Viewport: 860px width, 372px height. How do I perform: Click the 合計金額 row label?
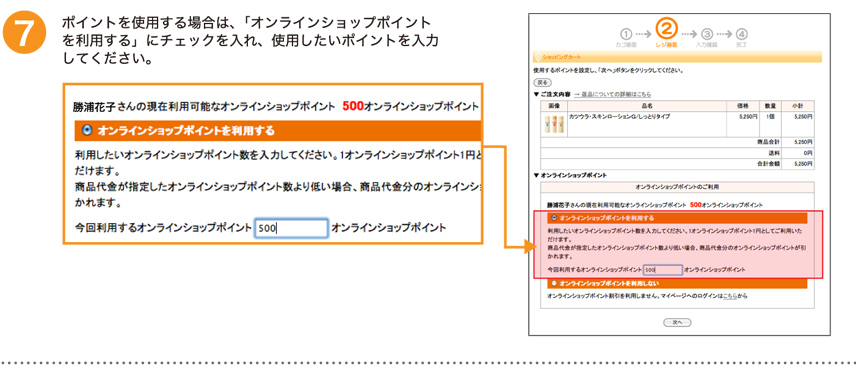tap(769, 164)
